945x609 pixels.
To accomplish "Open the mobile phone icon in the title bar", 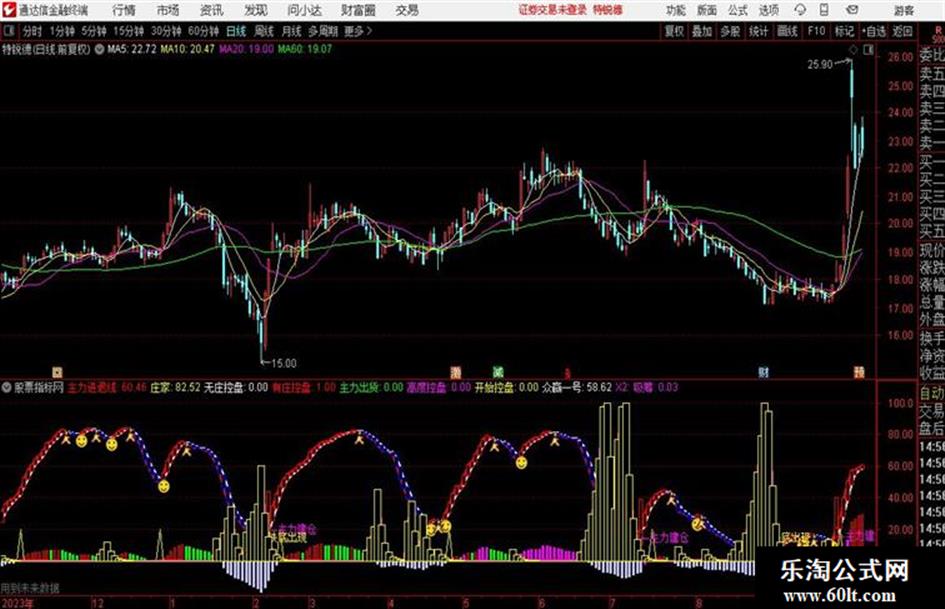I will click(x=824, y=10).
